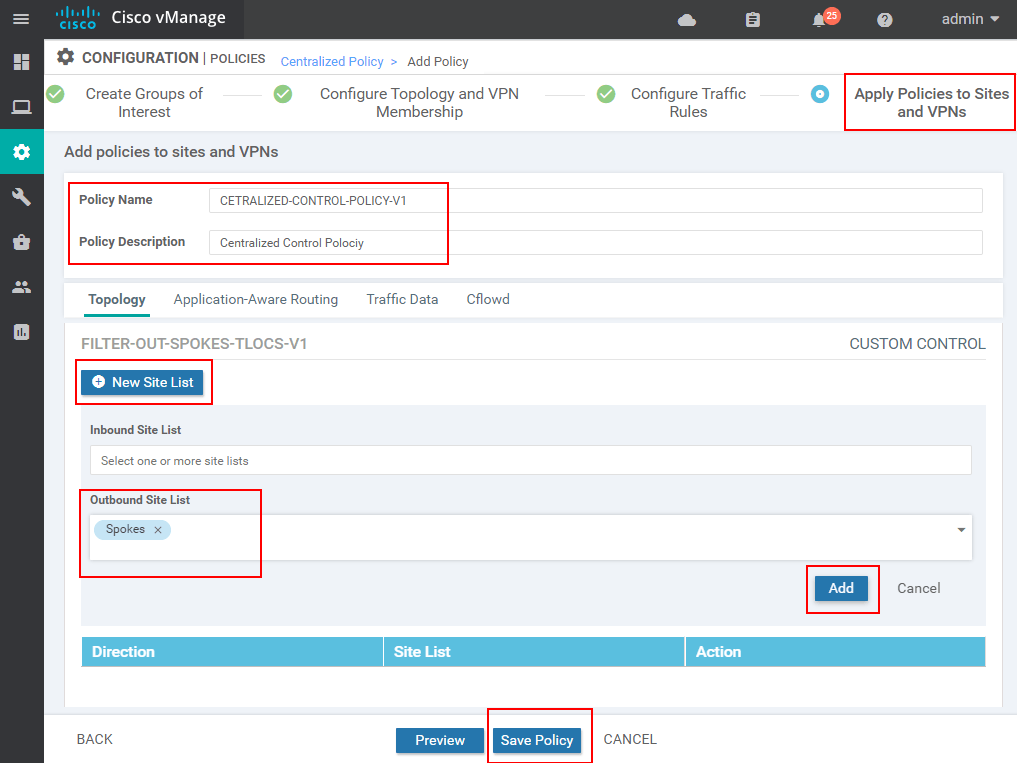Open the help question mark icon
The image size is (1017, 763).
point(884,20)
